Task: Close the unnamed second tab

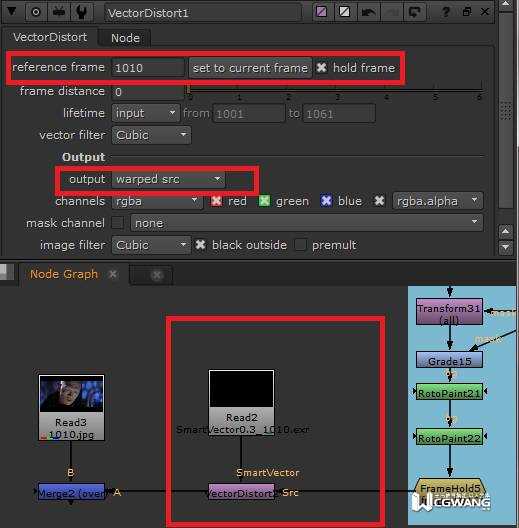Action: click(x=157, y=275)
